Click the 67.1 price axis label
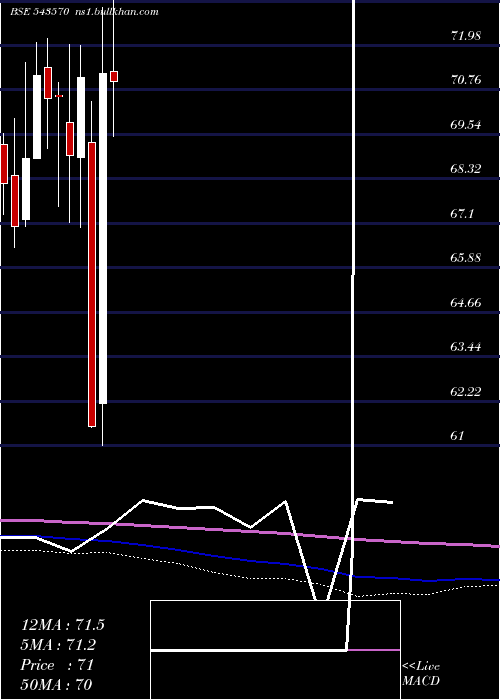 [x=462, y=214]
